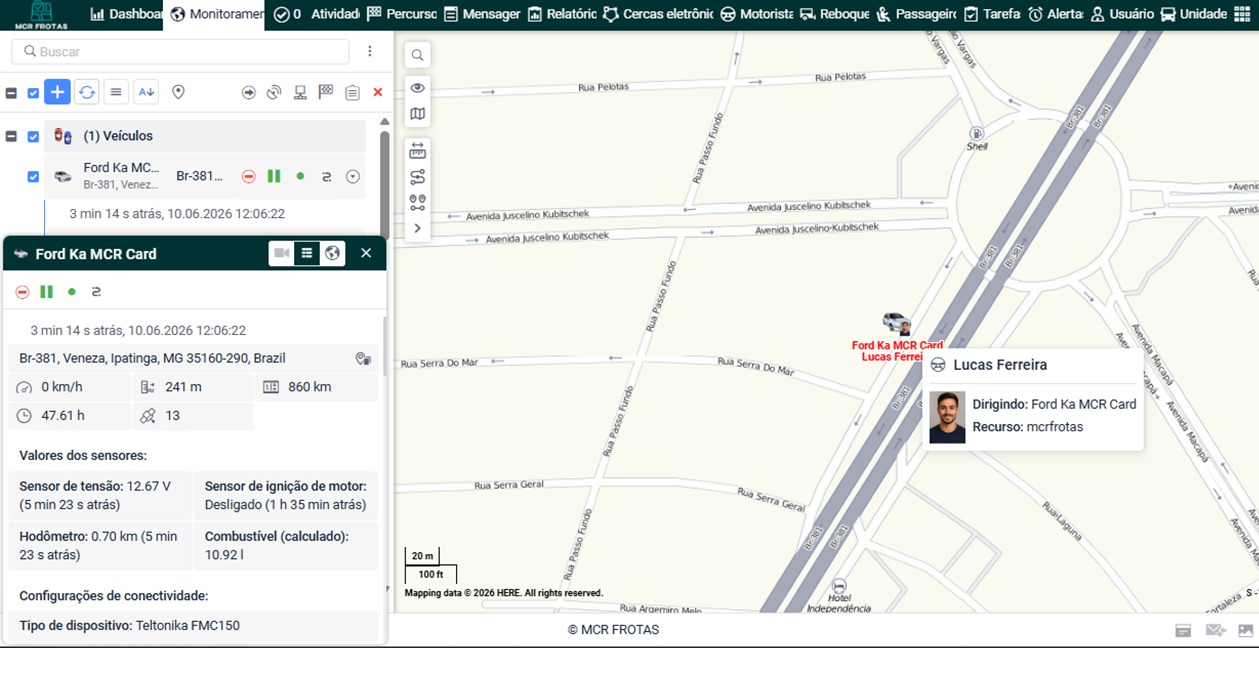The height and width of the screenshot is (680, 1259).
Task: Open the Monitoramento tab
Action: point(216,14)
